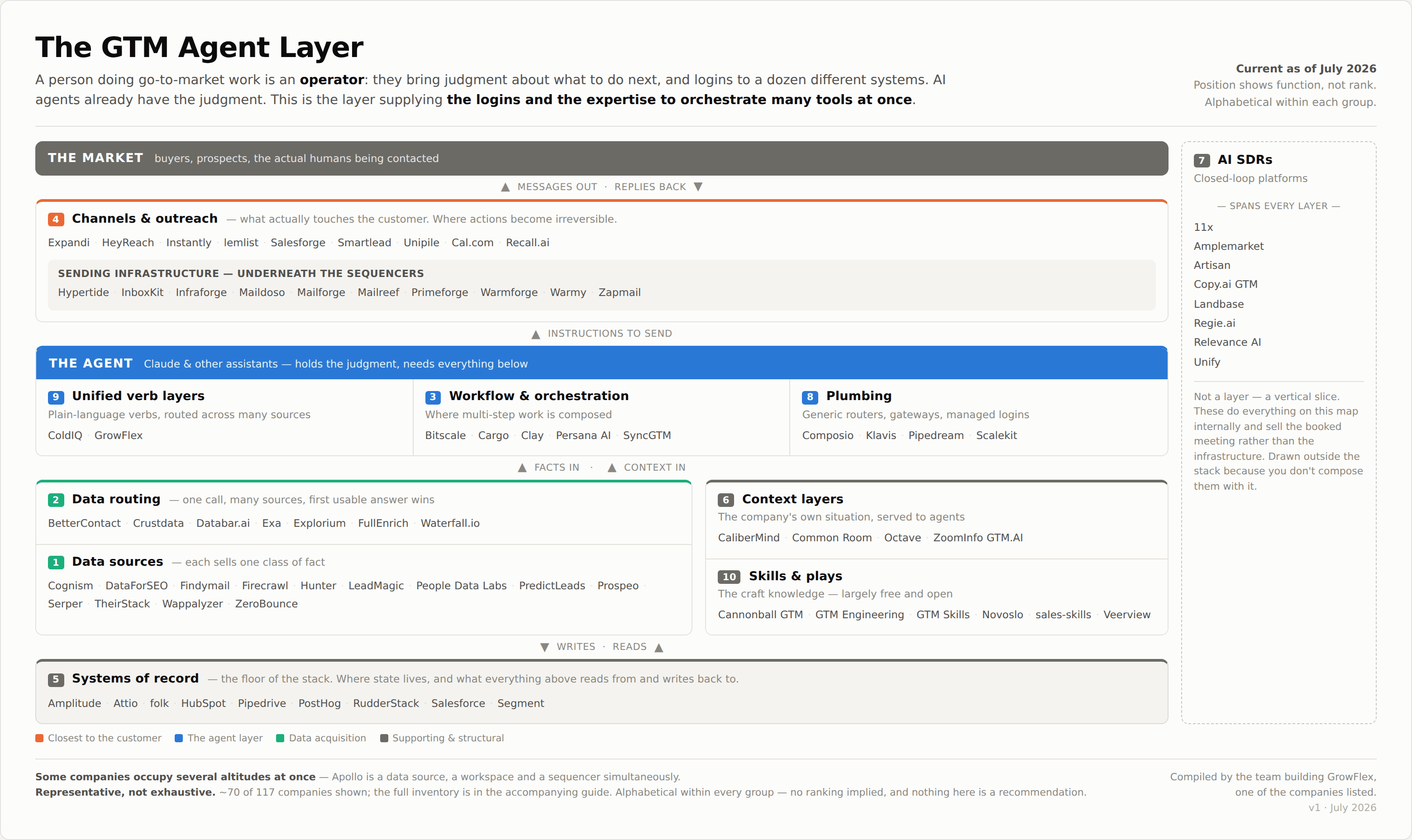Click Artisan in the AI SDRs list

(1212, 266)
